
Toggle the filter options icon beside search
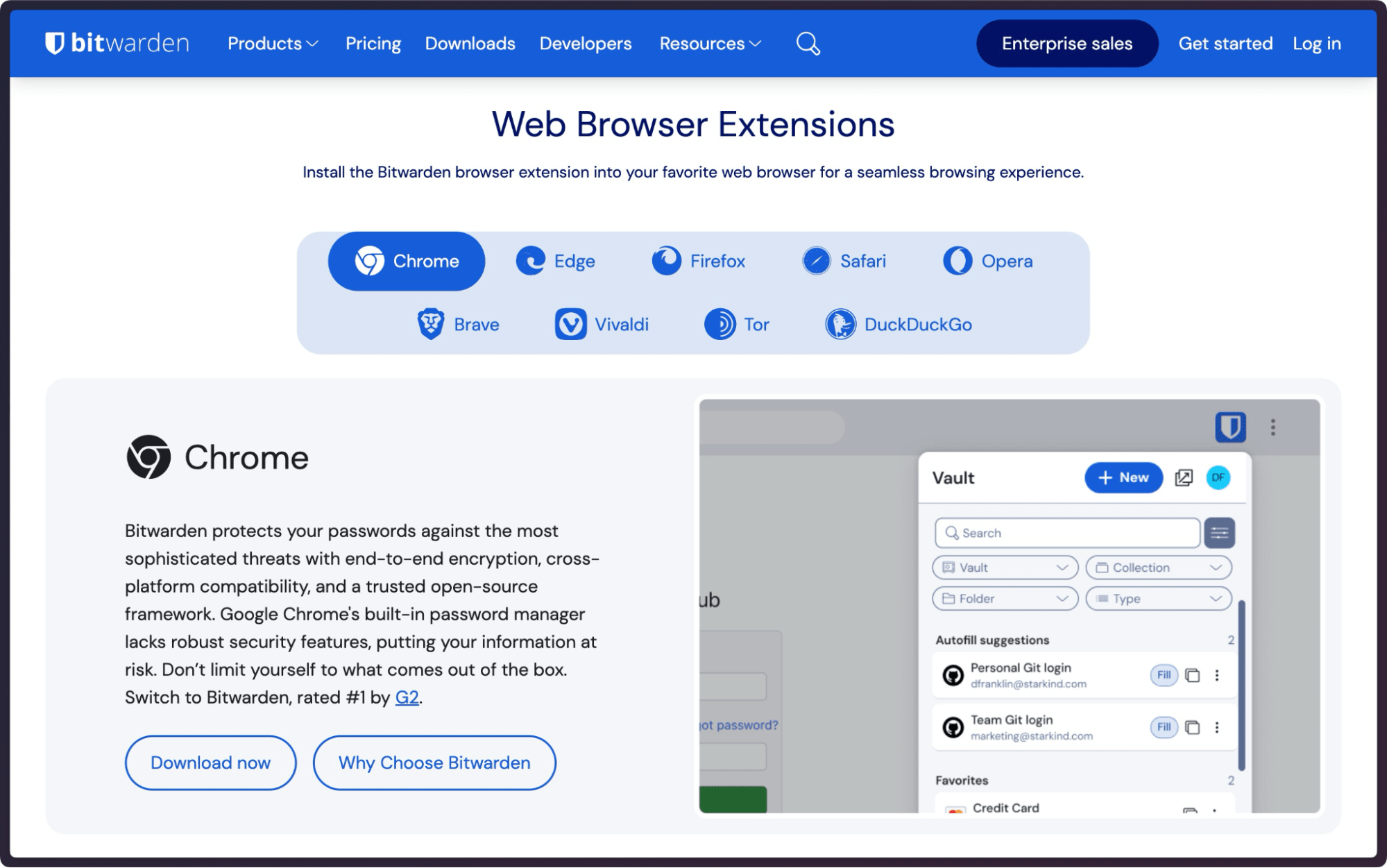tap(1219, 533)
